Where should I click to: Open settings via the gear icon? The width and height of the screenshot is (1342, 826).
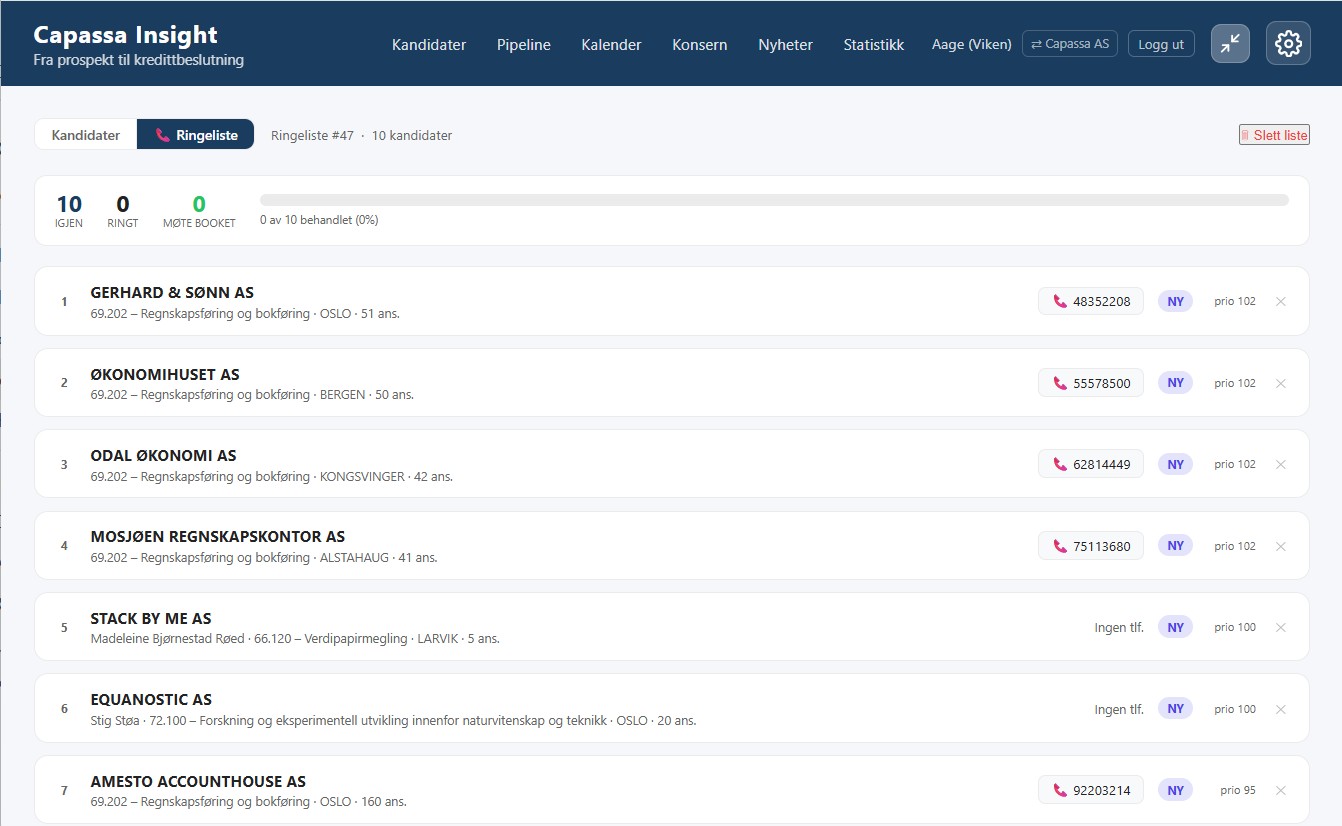pyautogui.click(x=1288, y=43)
